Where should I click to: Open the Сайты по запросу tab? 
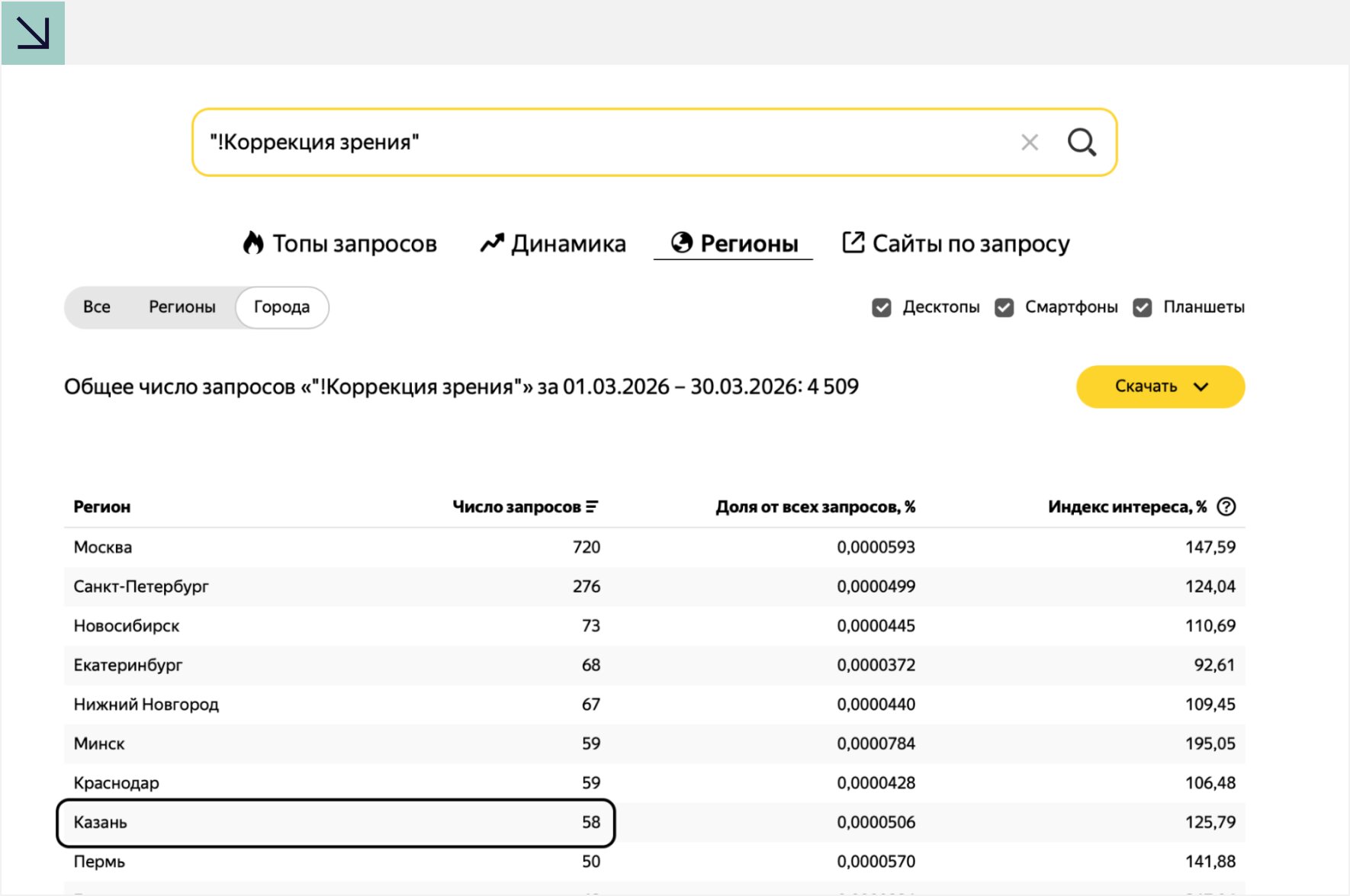point(956,243)
